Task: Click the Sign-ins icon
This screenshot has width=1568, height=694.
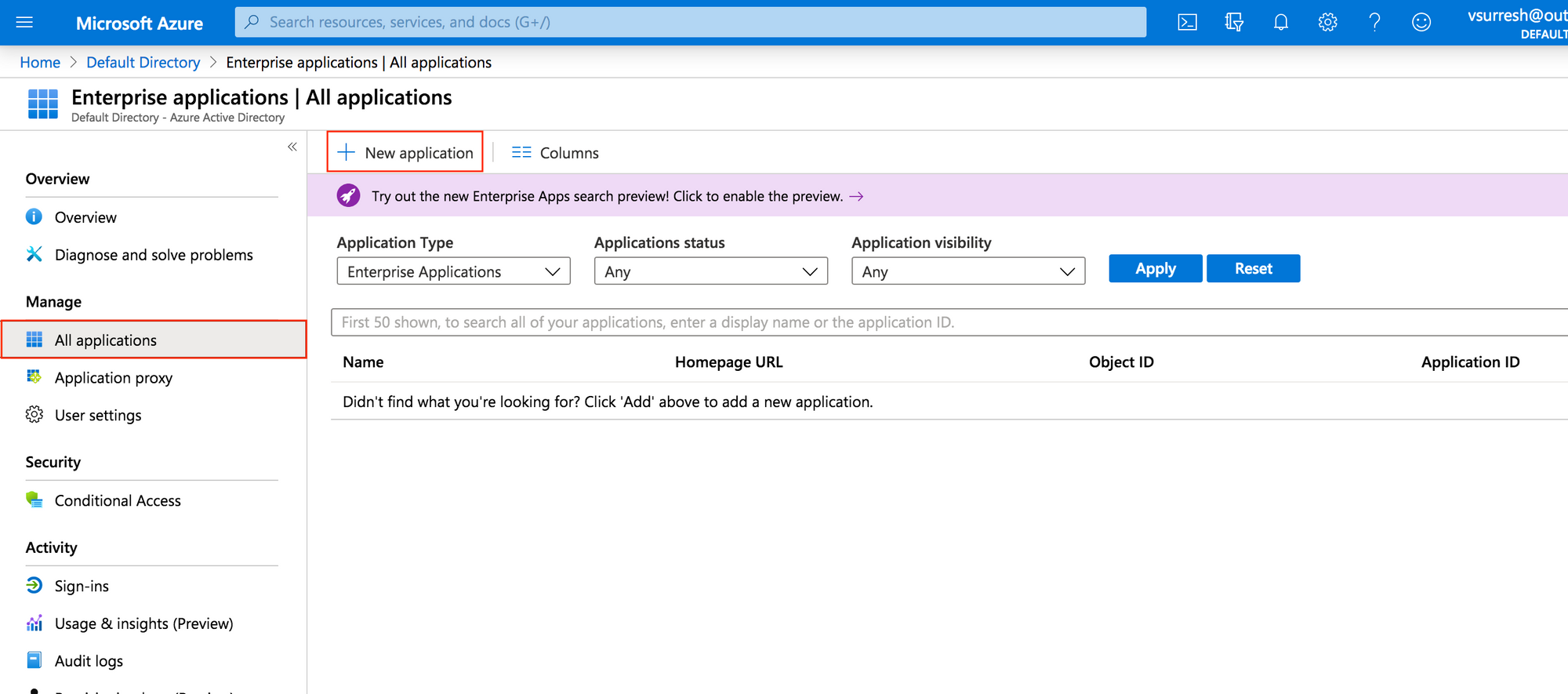Action: 34,585
